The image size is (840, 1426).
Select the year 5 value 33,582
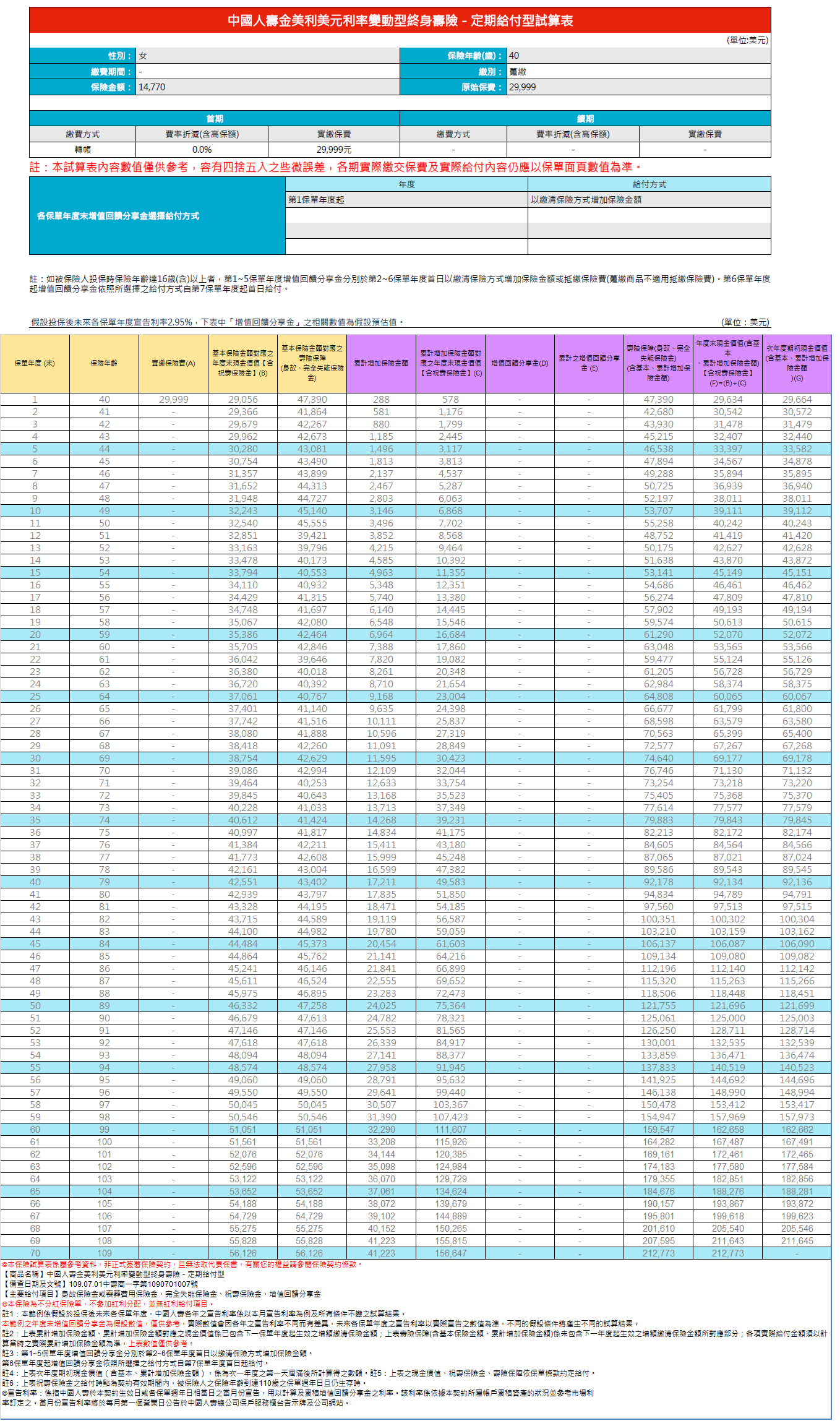coord(797,449)
